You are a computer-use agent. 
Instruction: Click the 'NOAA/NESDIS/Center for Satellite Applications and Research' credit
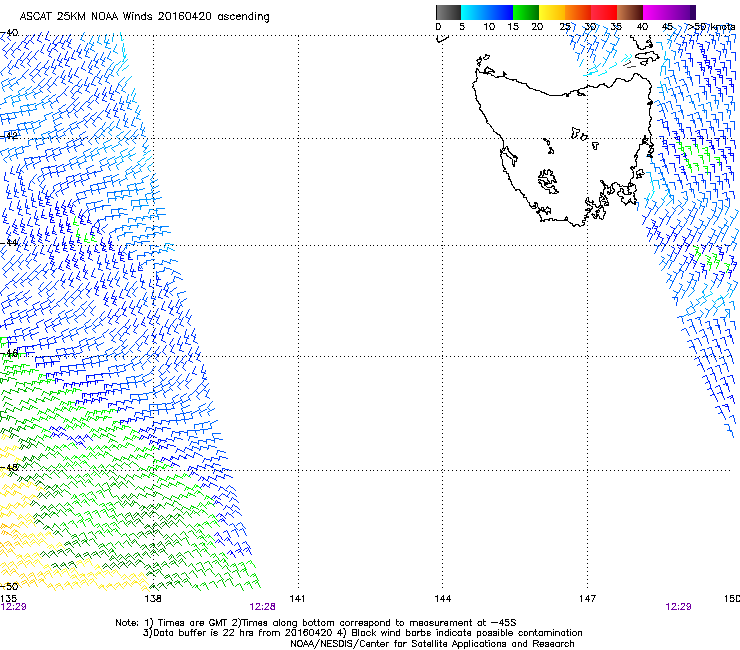coord(432,644)
